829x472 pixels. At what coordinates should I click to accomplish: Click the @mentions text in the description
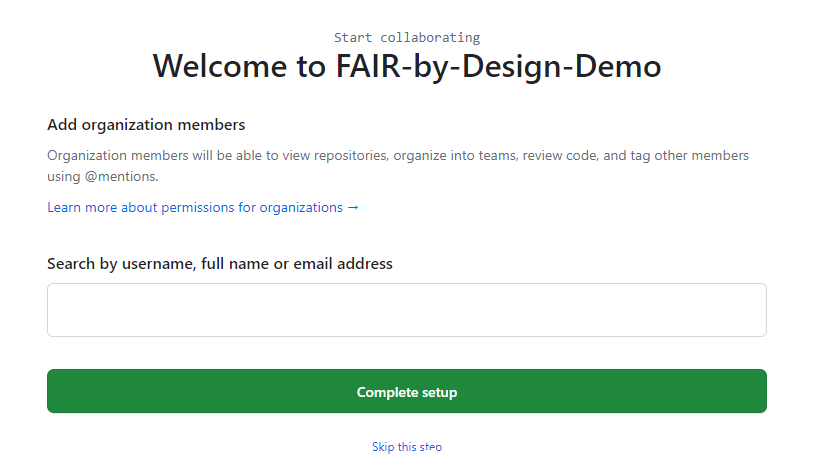pyautogui.click(x=120, y=176)
